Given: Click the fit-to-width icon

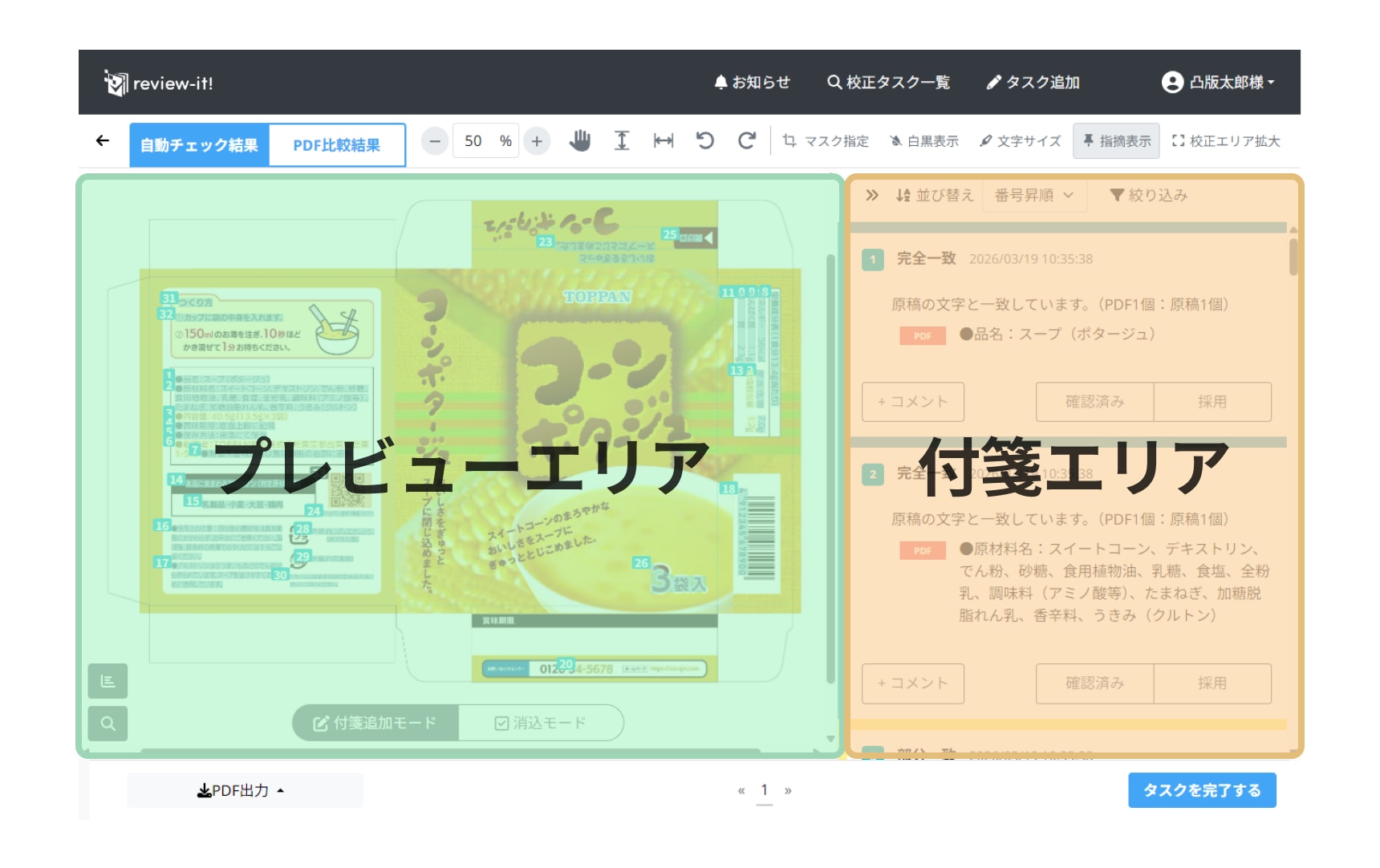Looking at the screenshot, I should [664, 141].
